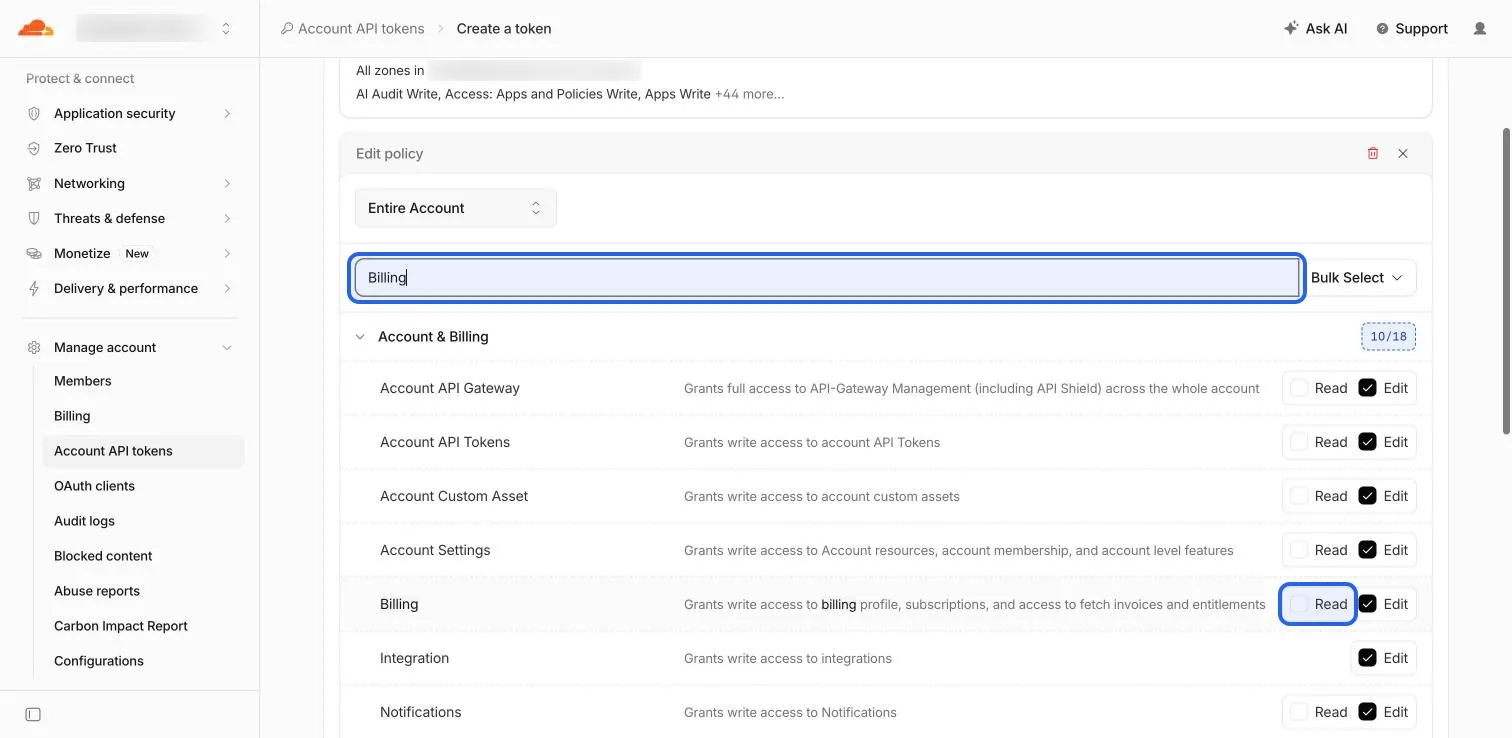Collapse the Account & Billing group
This screenshot has width=1512, height=738.
(x=360, y=337)
